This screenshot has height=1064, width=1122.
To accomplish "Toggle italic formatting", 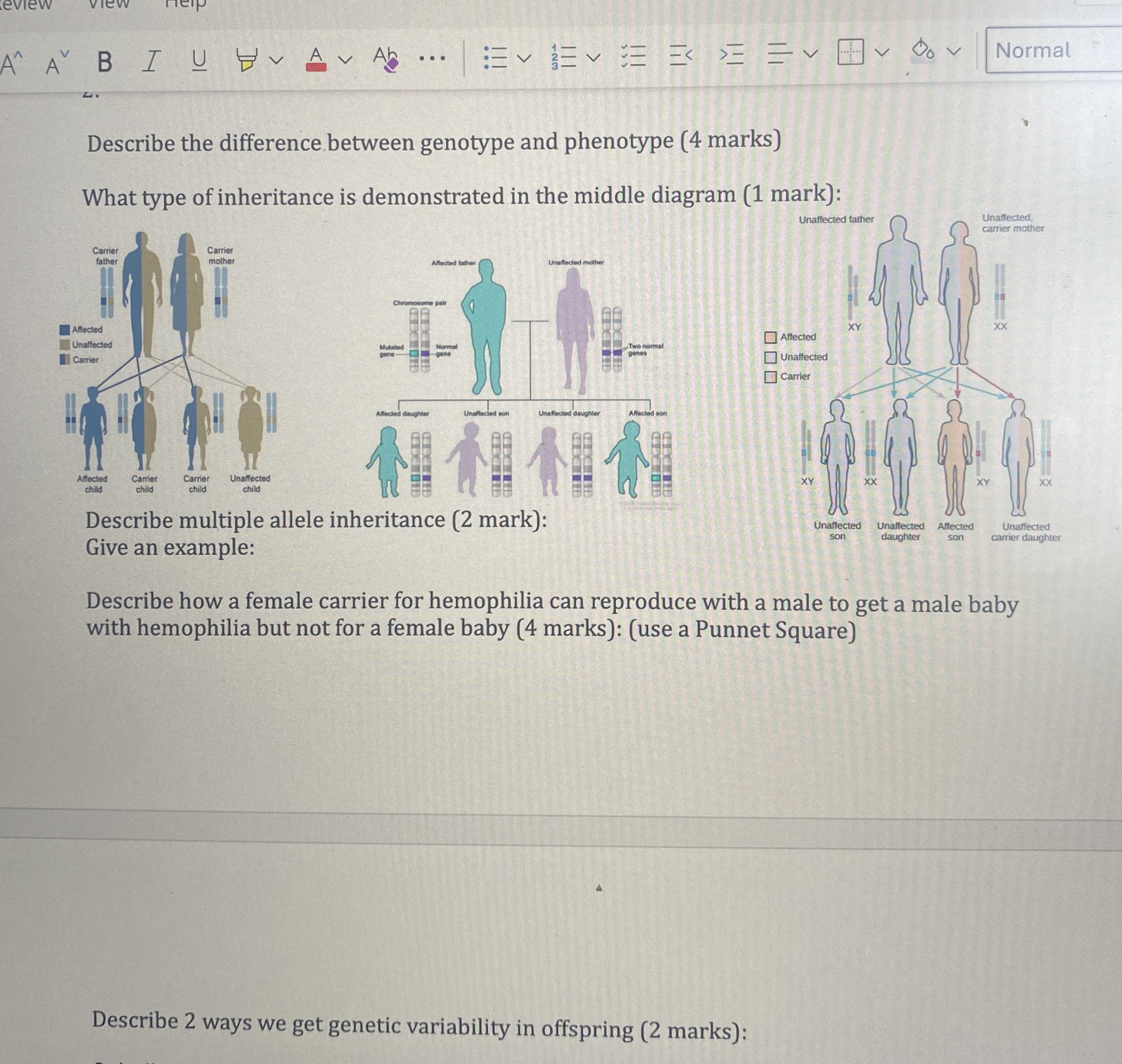I will 151,61.
